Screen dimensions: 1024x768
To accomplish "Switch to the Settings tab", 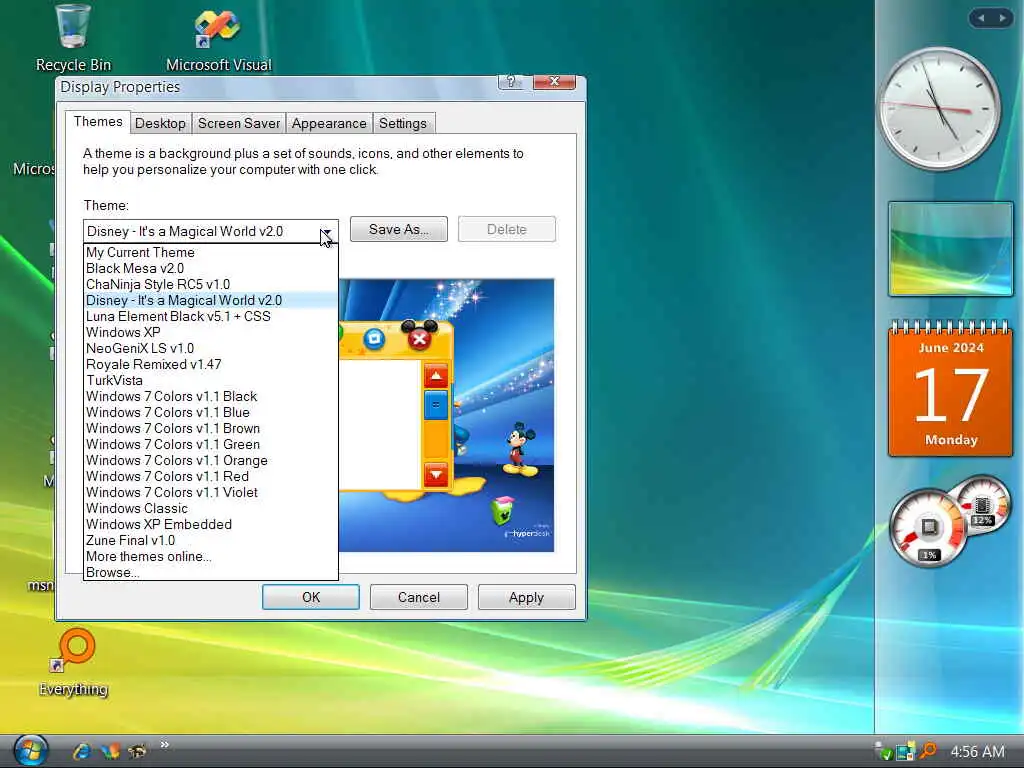I will coord(402,123).
